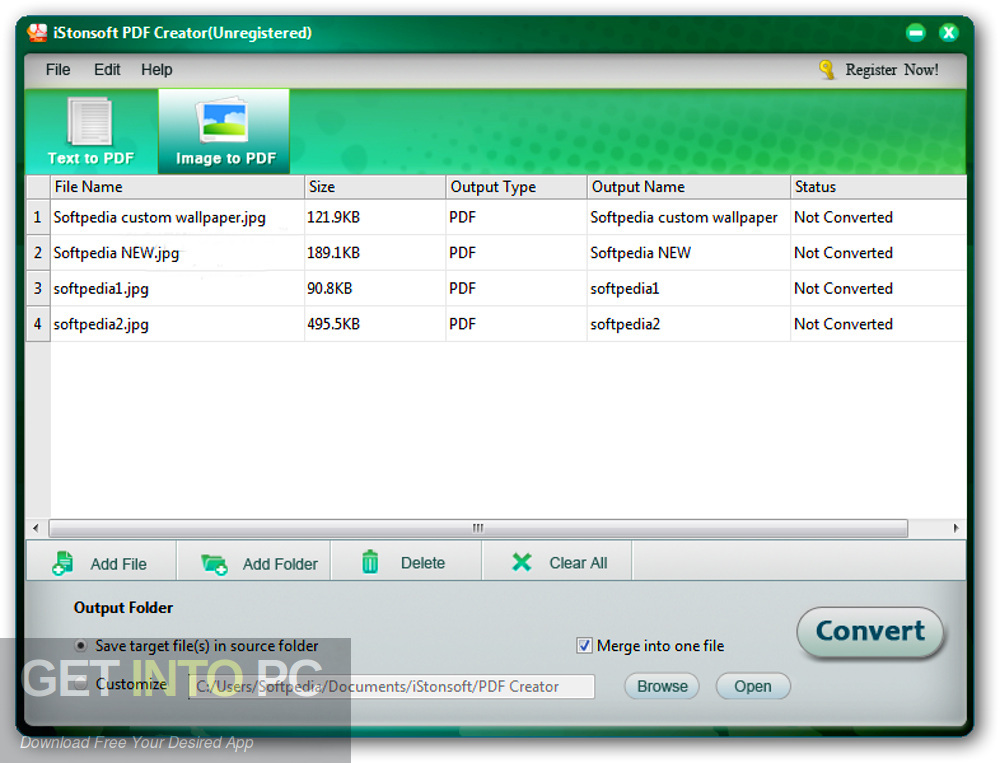Open the Edit menu

pos(107,70)
